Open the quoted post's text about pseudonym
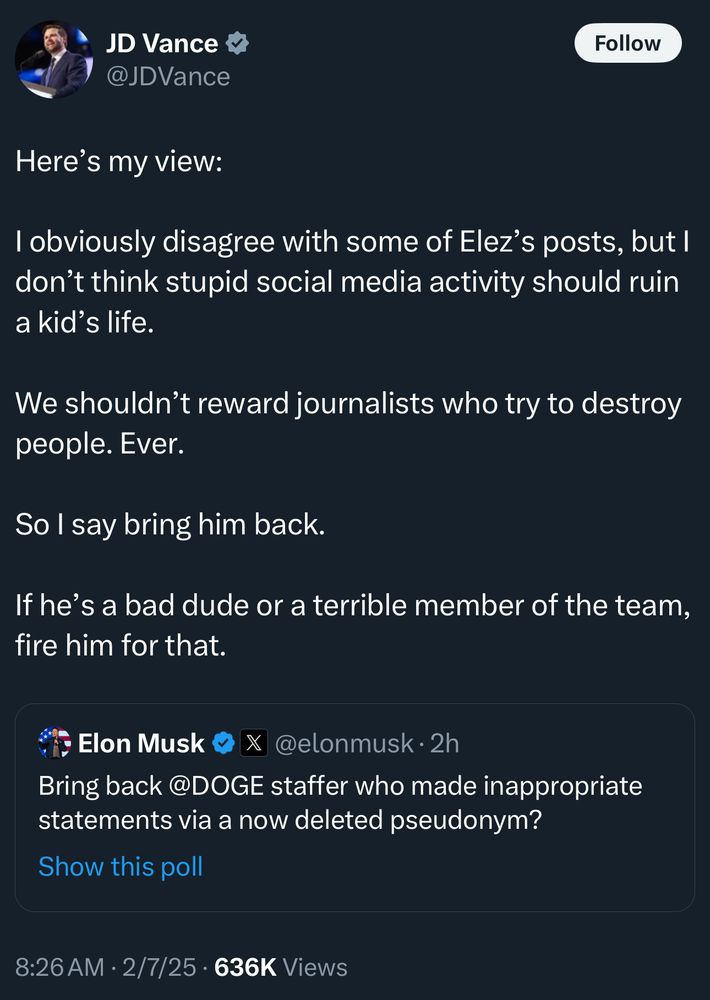The width and height of the screenshot is (710, 1000). [340, 803]
